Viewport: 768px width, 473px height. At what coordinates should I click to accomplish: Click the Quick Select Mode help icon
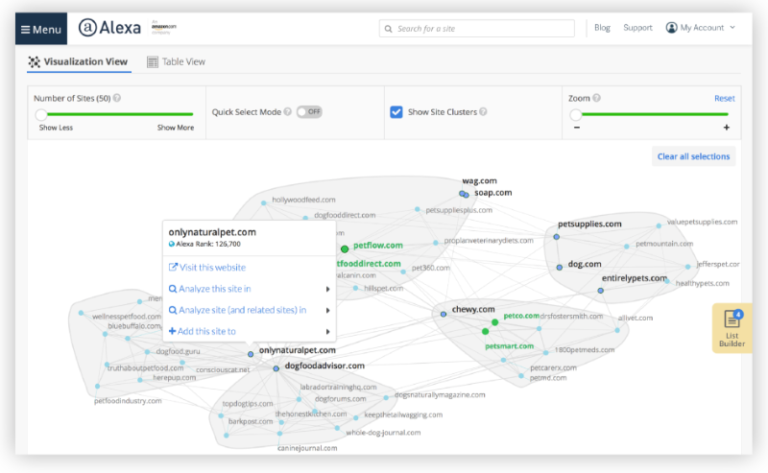pyautogui.click(x=288, y=111)
